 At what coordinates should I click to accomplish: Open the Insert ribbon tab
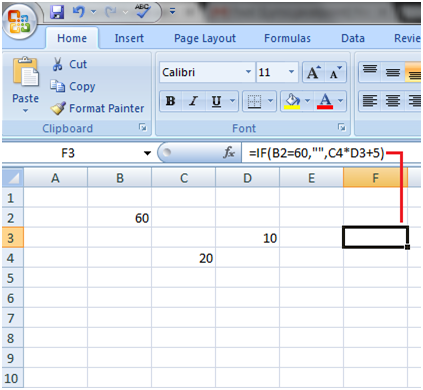(x=129, y=38)
